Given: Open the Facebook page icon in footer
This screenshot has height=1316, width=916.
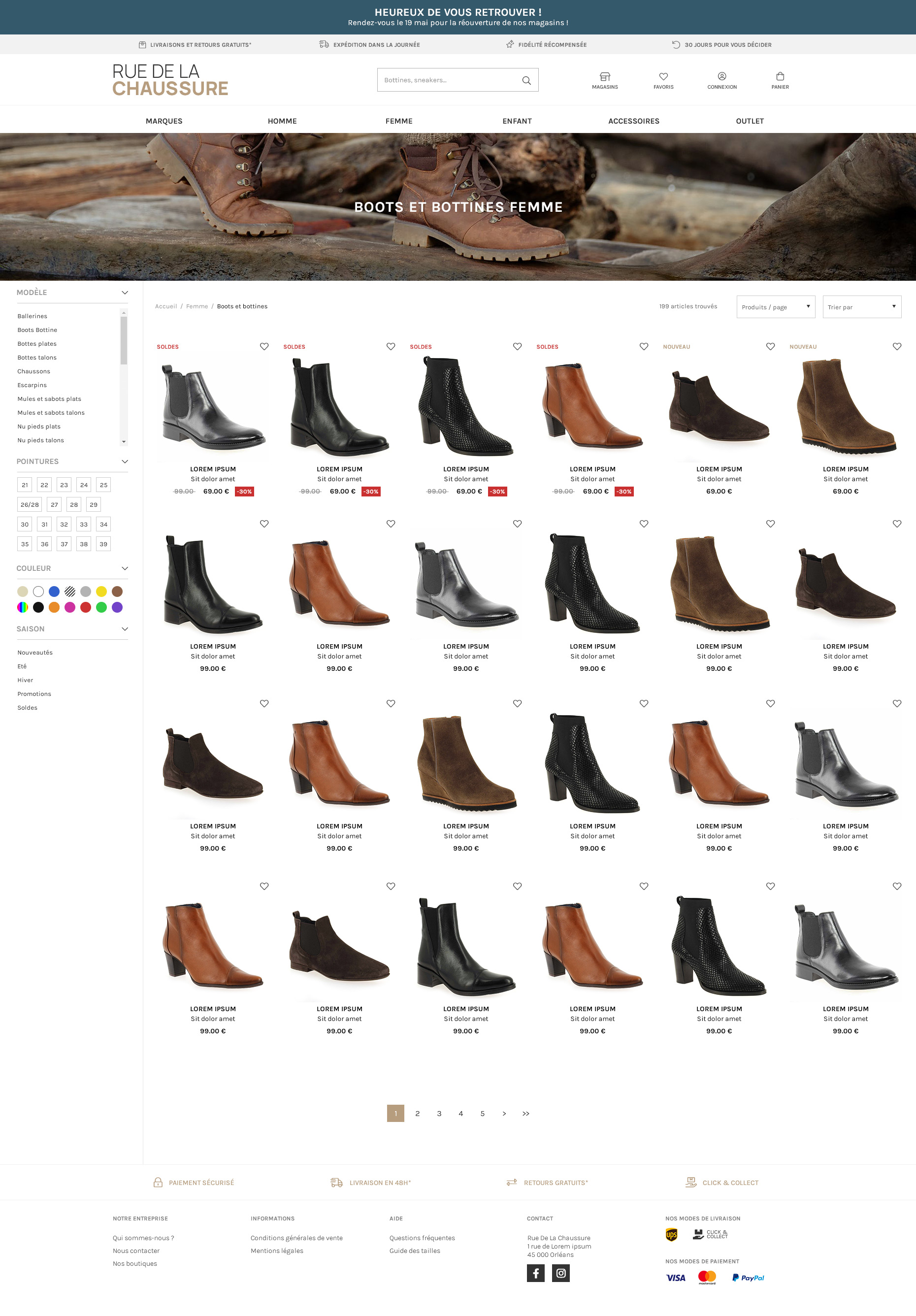Looking at the screenshot, I should tap(535, 1273).
